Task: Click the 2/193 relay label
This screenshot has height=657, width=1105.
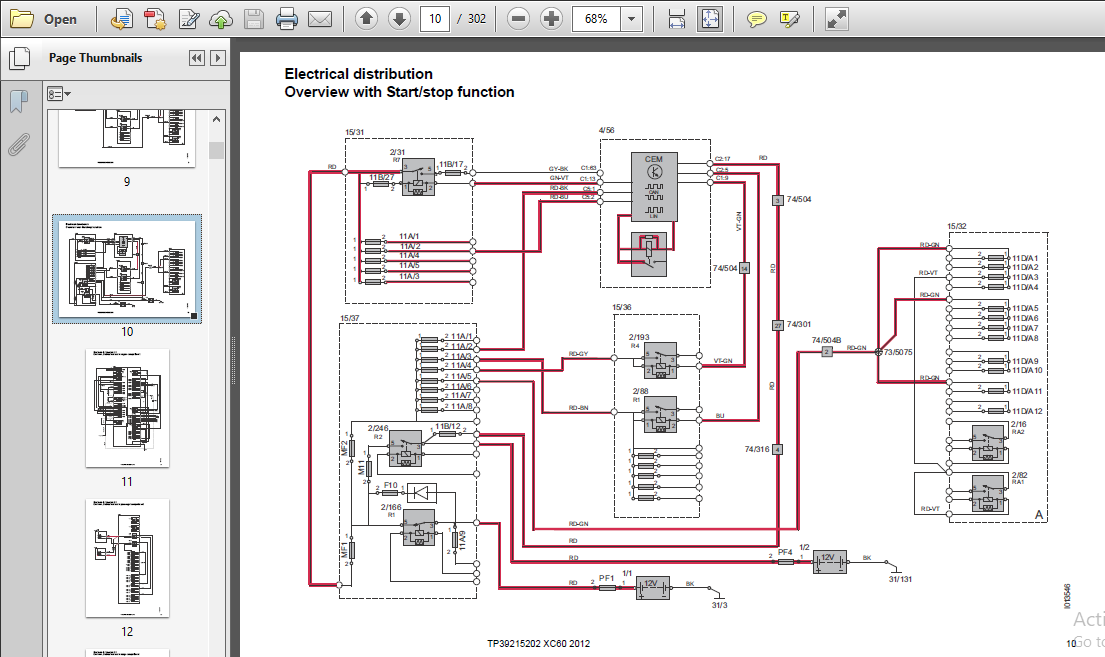Action: (639, 338)
